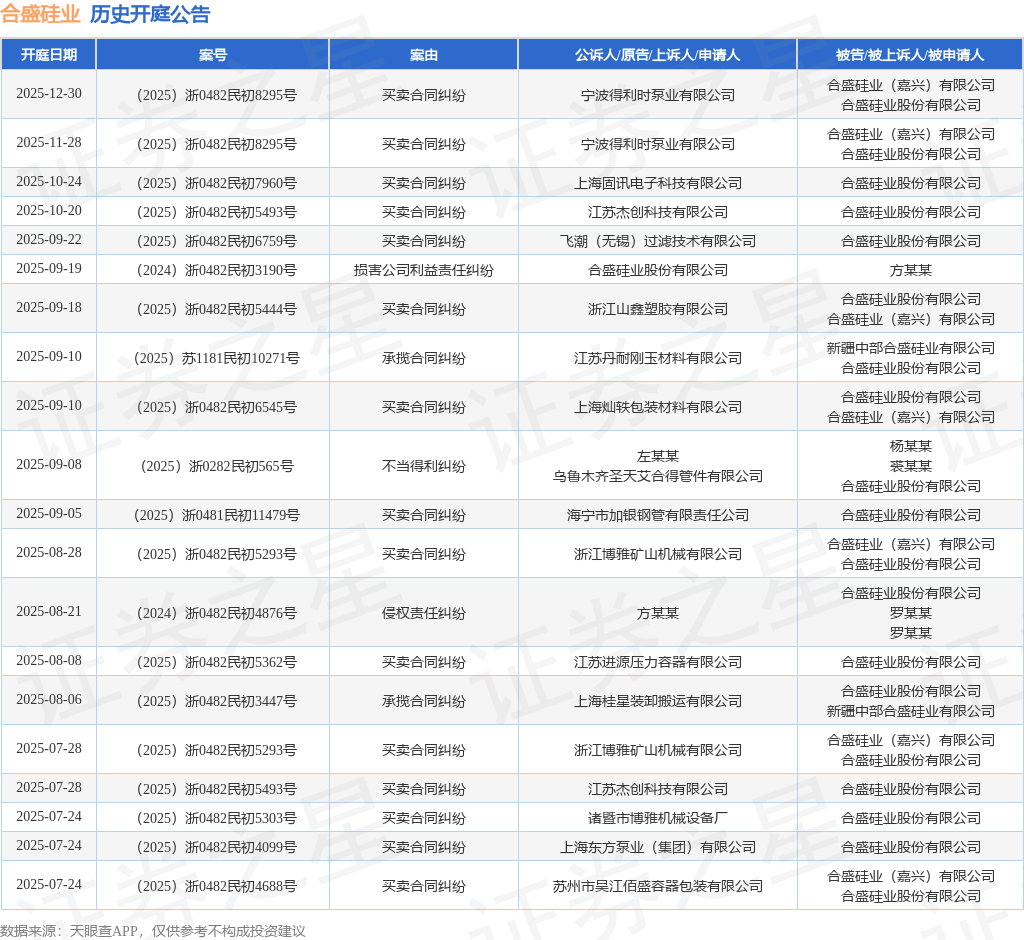Click defendant 杨某某
This screenshot has height=940, width=1024.
(x=910, y=446)
